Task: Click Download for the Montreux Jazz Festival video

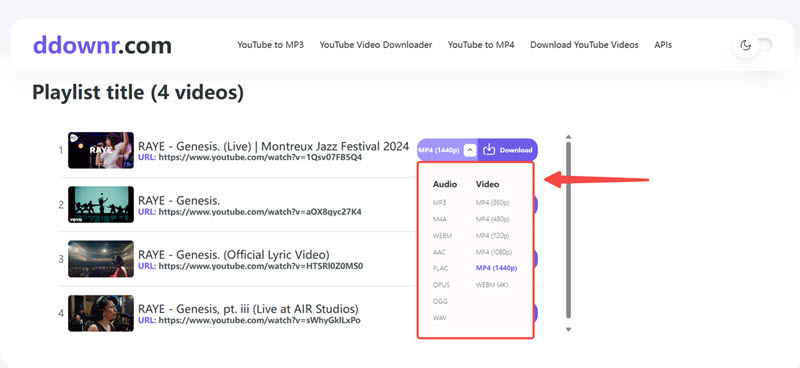Action: pos(507,150)
